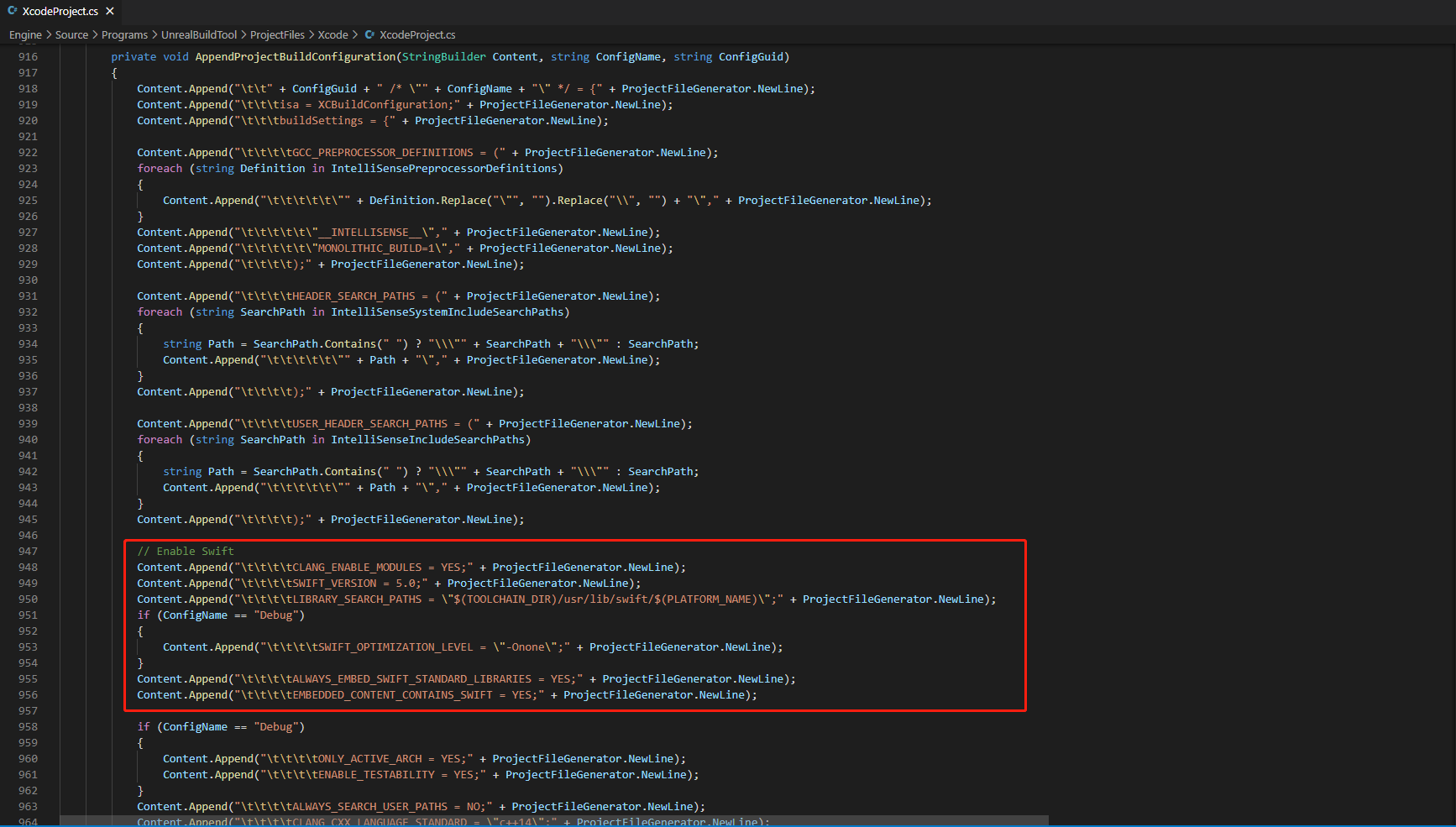The image size is (1456, 827).
Task: Click the ProjectFiles breadcrumb entry
Action: pyautogui.click(x=277, y=34)
